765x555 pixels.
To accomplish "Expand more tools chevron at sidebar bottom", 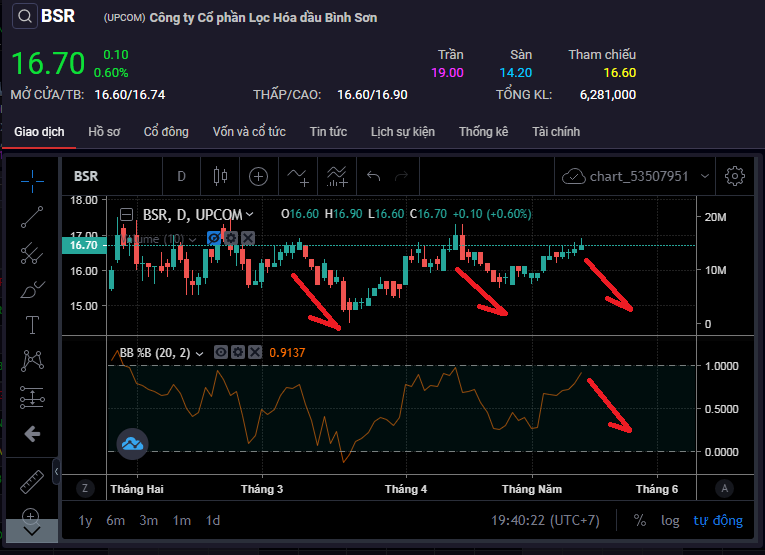I will (32, 532).
